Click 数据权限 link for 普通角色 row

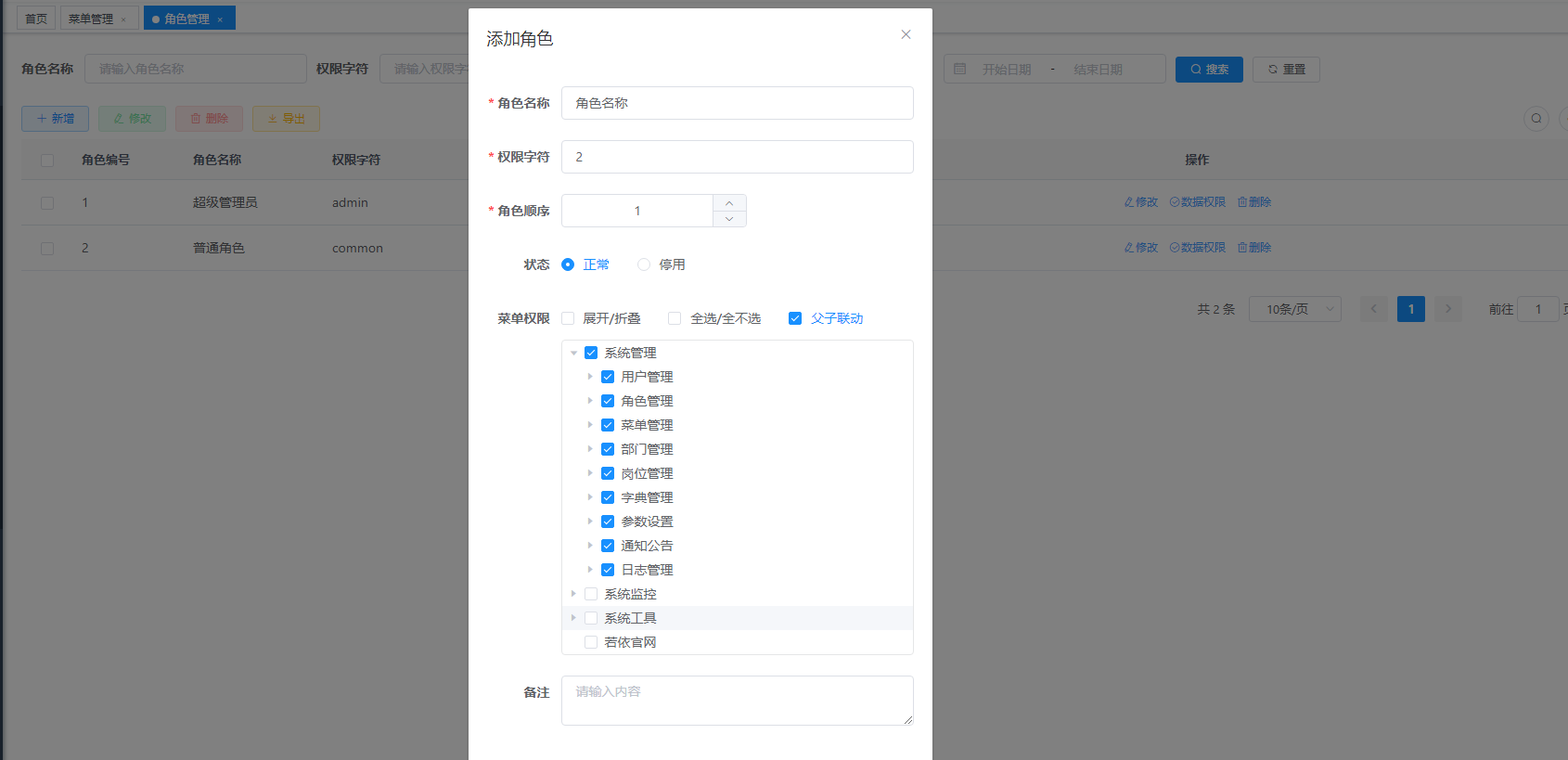coord(1198,248)
